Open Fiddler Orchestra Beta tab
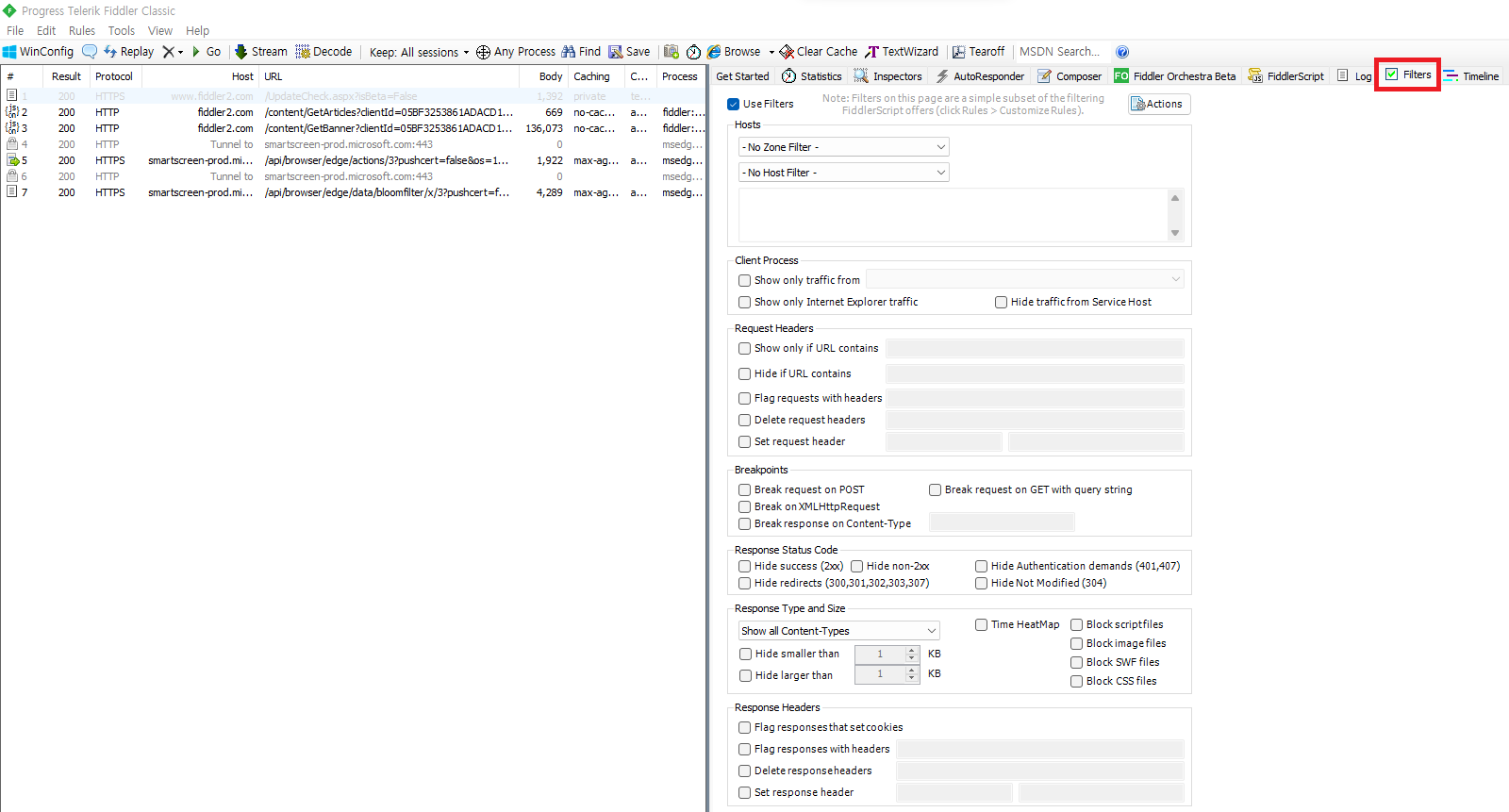1509x812 pixels. click(x=1174, y=76)
